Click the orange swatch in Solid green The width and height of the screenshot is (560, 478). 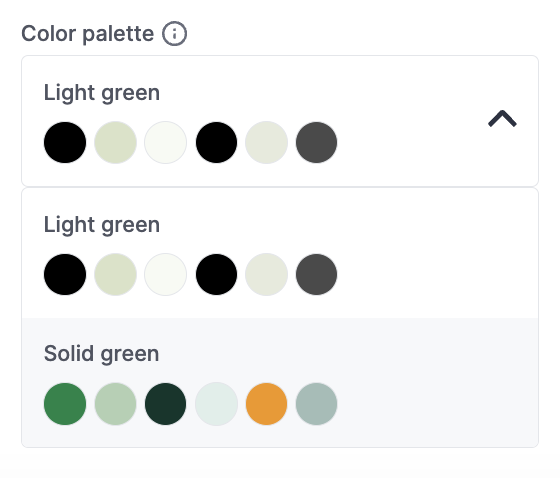pyautogui.click(x=266, y=404)
